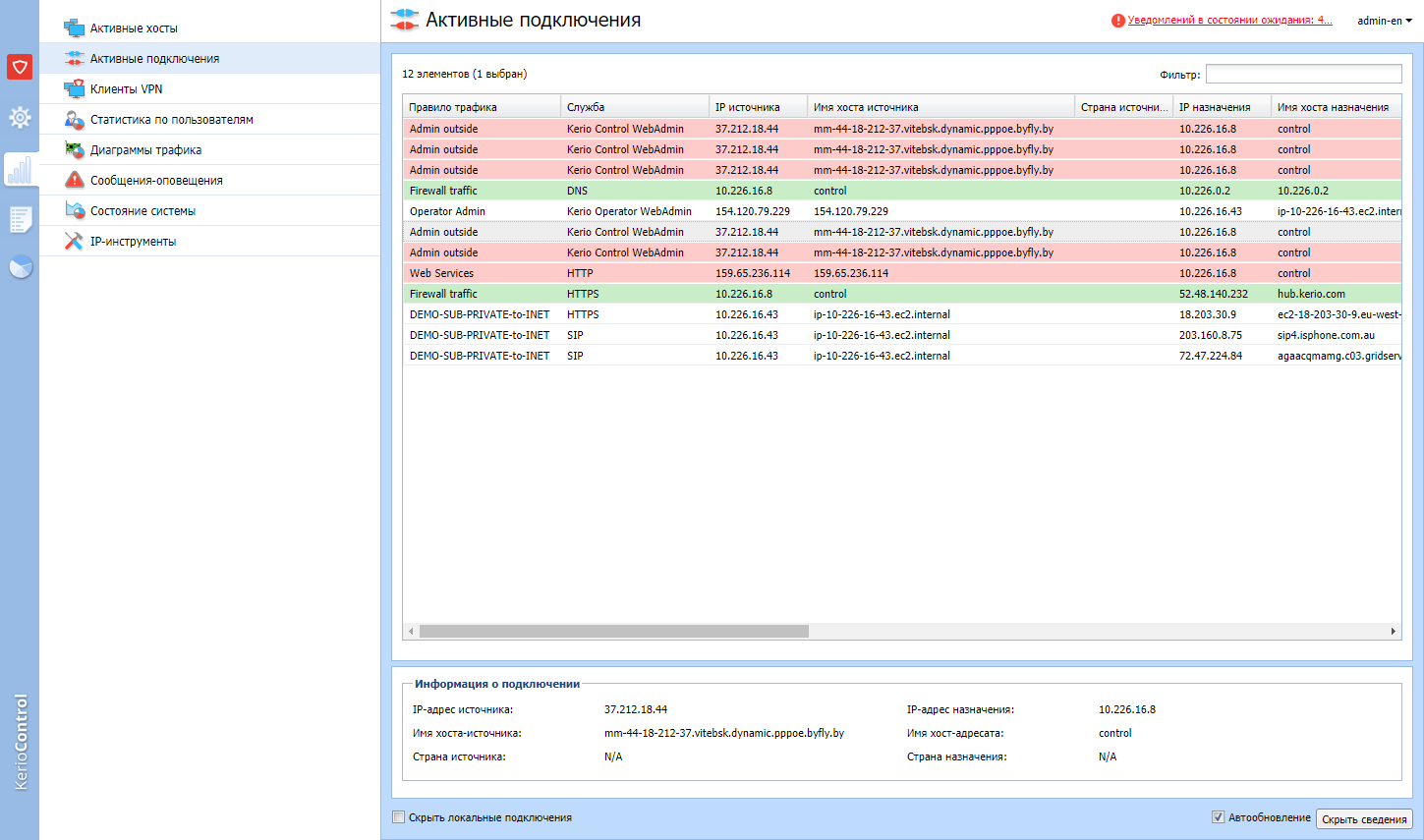Open the gear configuration section in the left rail
Viewport: 1424px width, 840px height.
coord(20,118)
